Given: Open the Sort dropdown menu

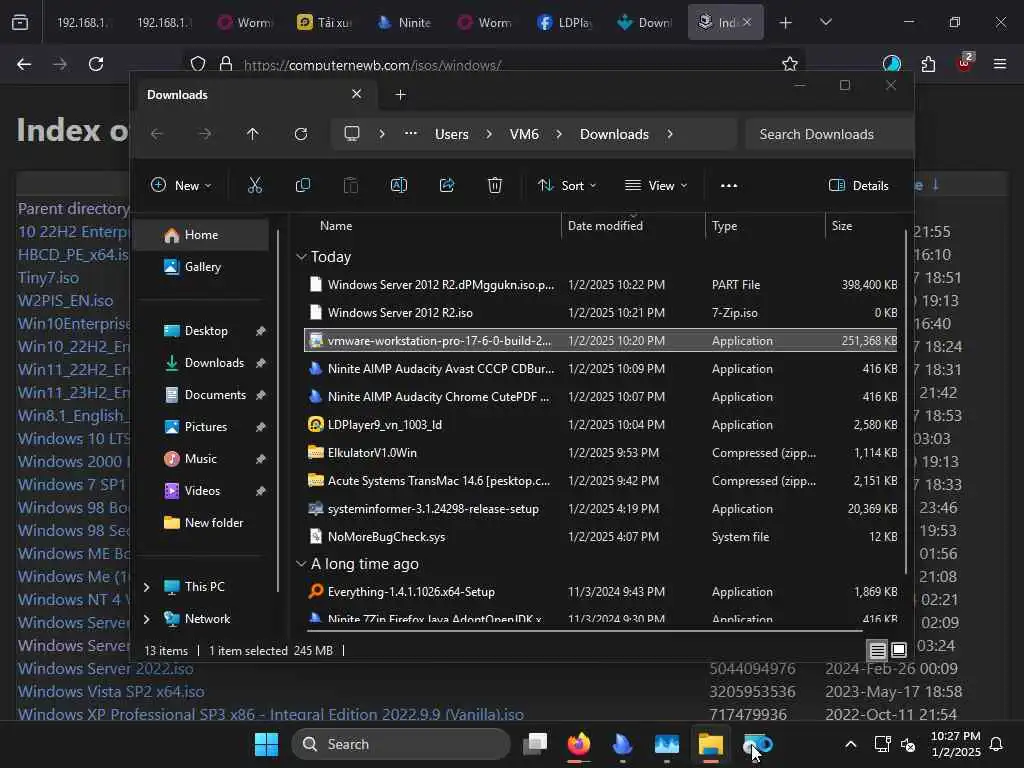Looking at the screenshot, I should click(x=567, y=185).
